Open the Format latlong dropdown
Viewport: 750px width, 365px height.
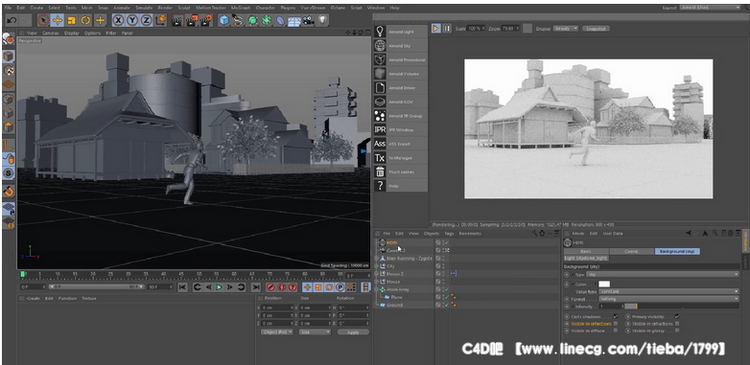(x=669, y=299)
